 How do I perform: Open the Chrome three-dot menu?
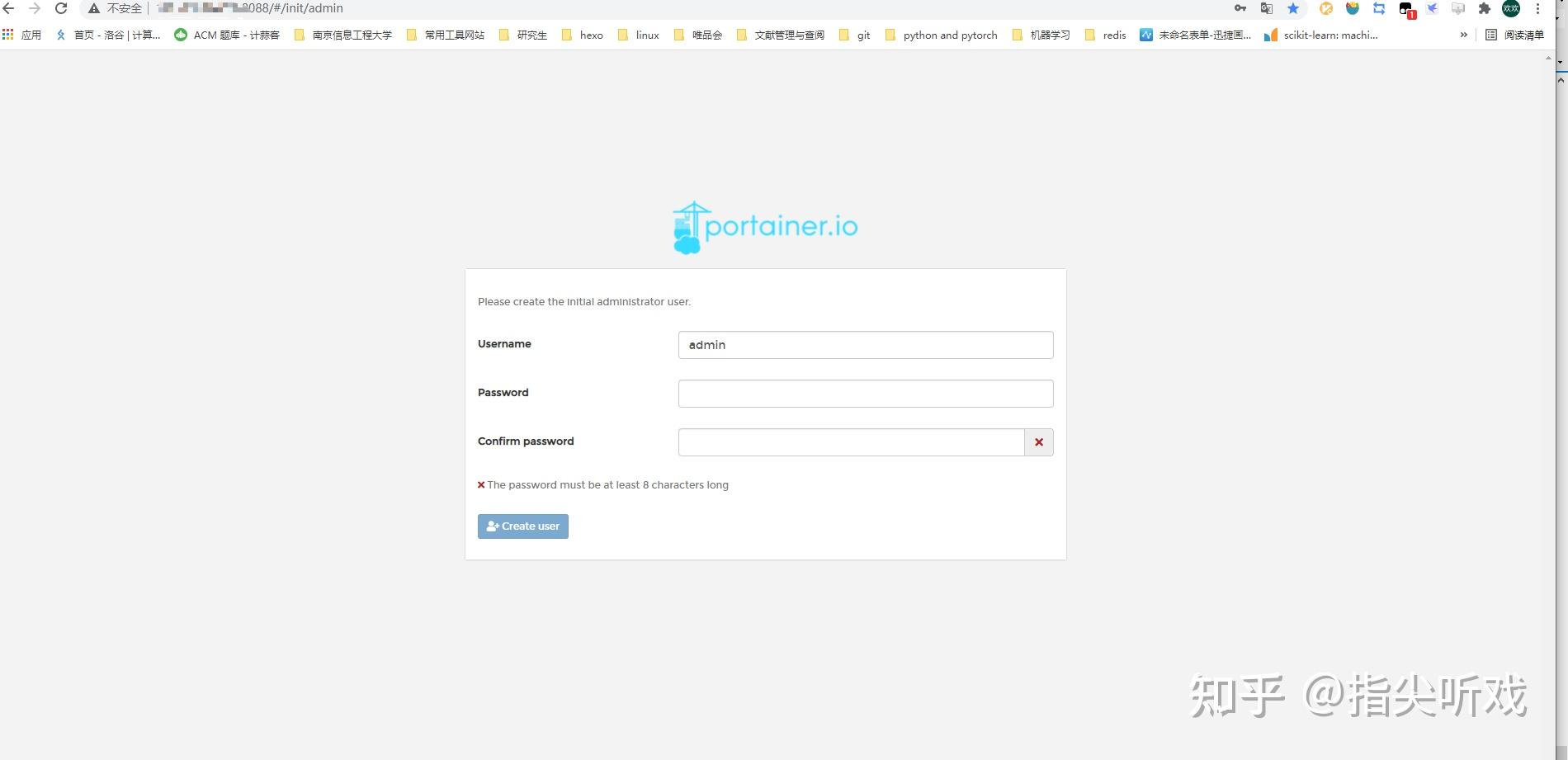point(1537,8)
